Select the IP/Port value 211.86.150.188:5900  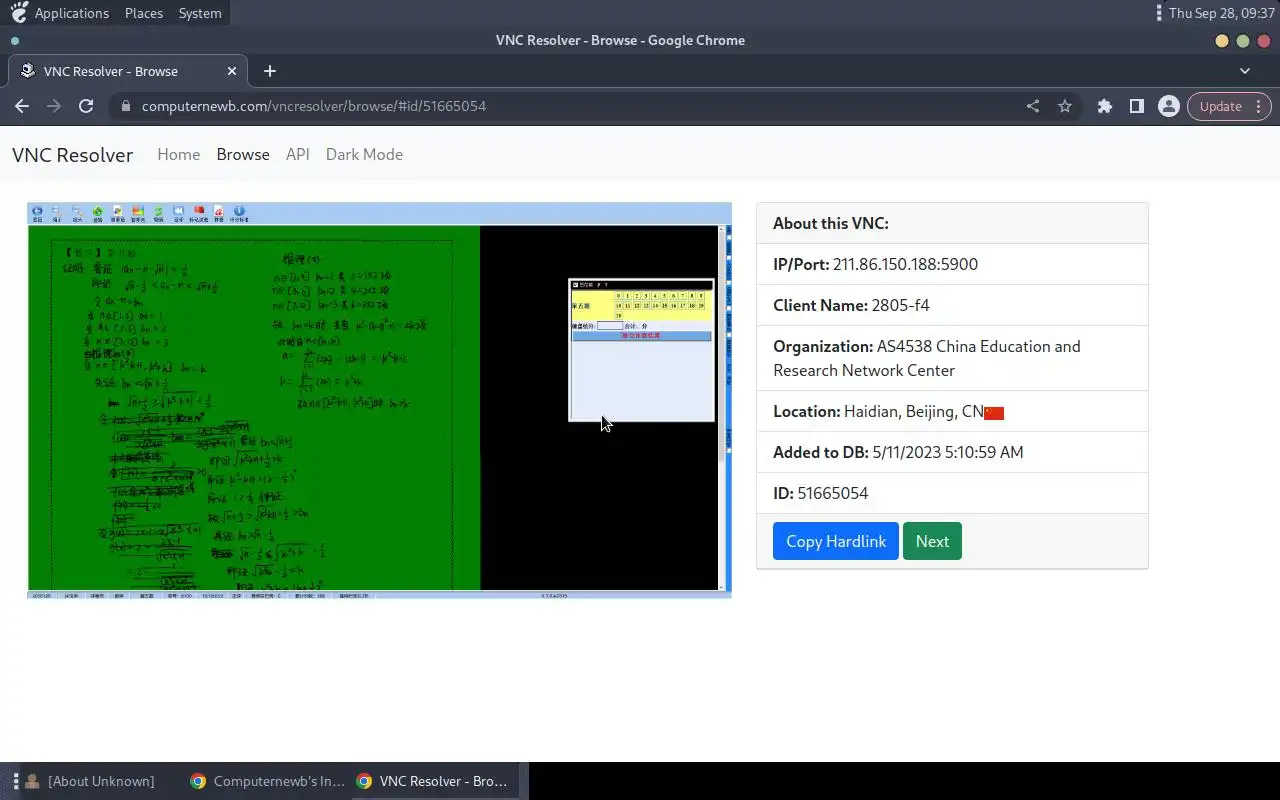coord(905,264)
